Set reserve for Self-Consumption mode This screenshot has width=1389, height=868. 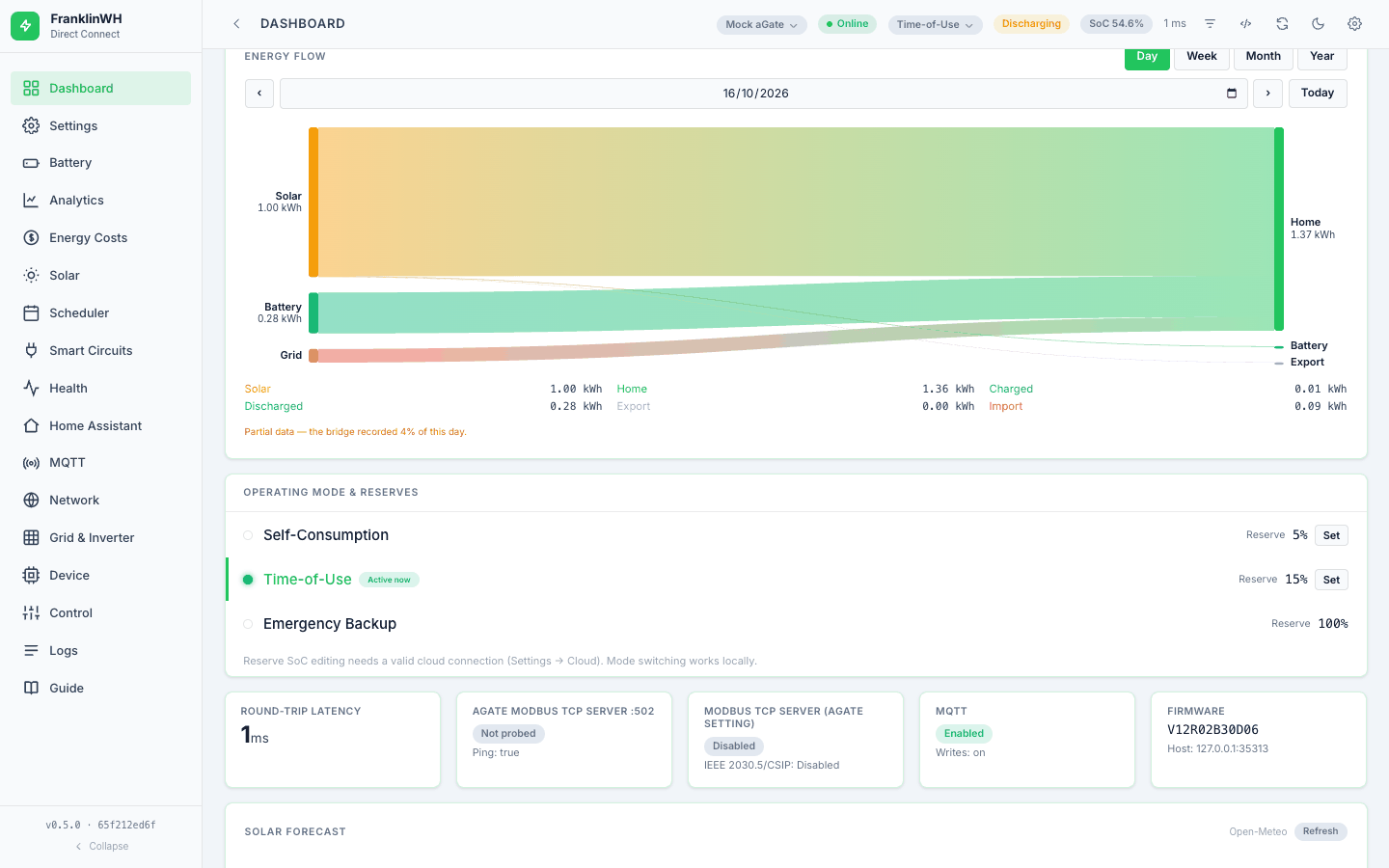pyautogui.click(x=1331, y=535)
